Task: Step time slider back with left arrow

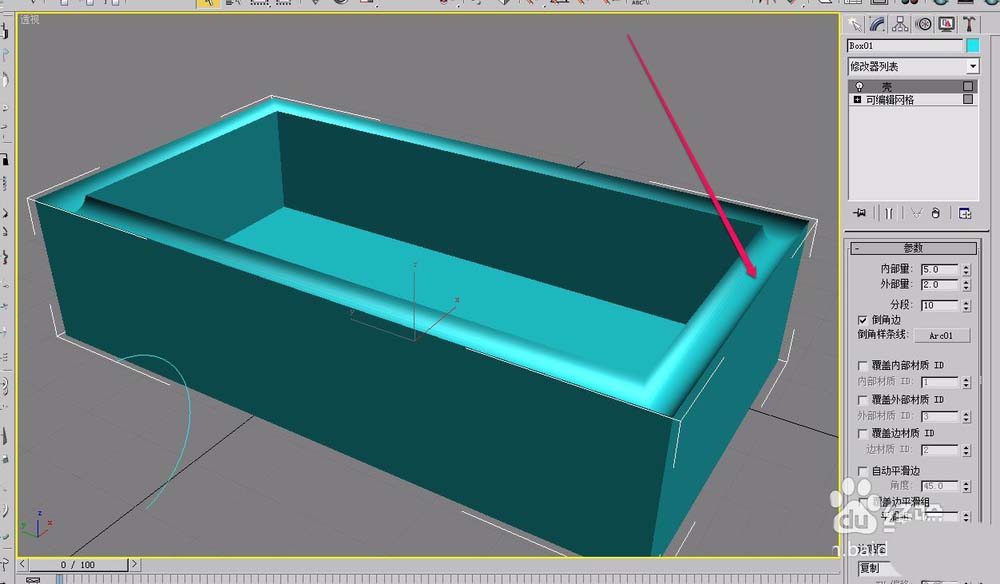Action: click(22, 564)
